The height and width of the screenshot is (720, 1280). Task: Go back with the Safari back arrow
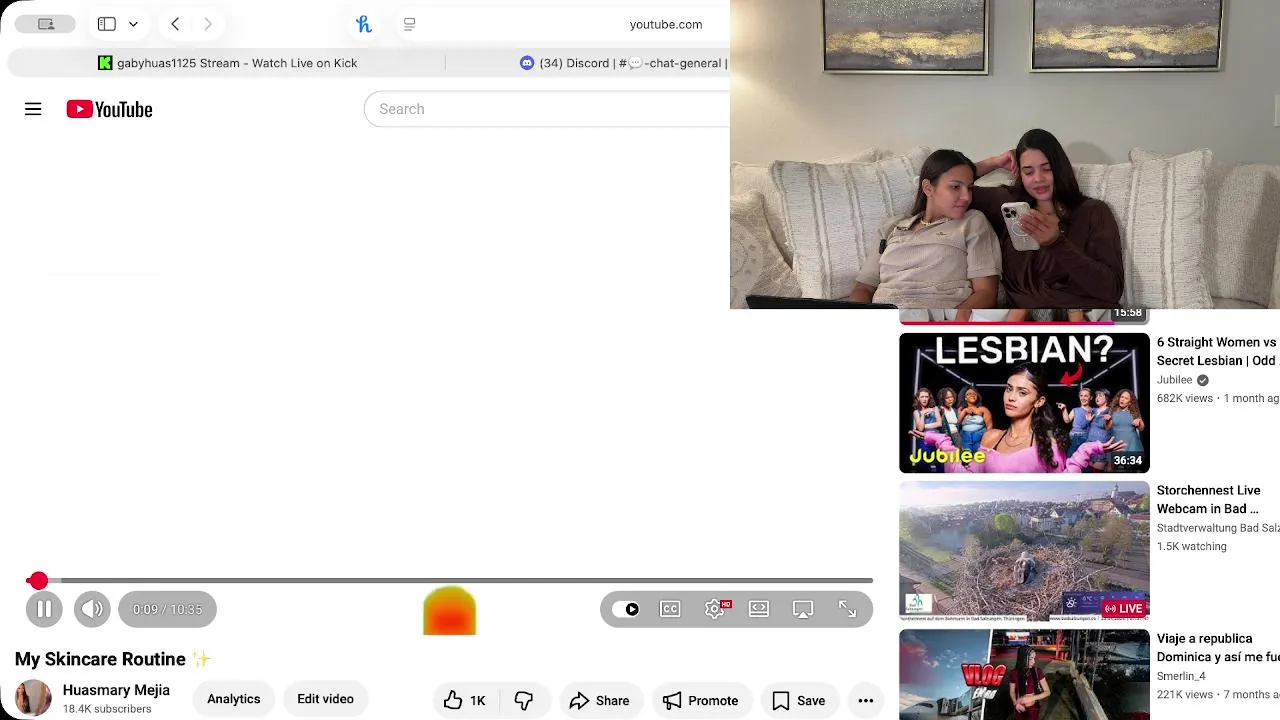click(175, 24)
